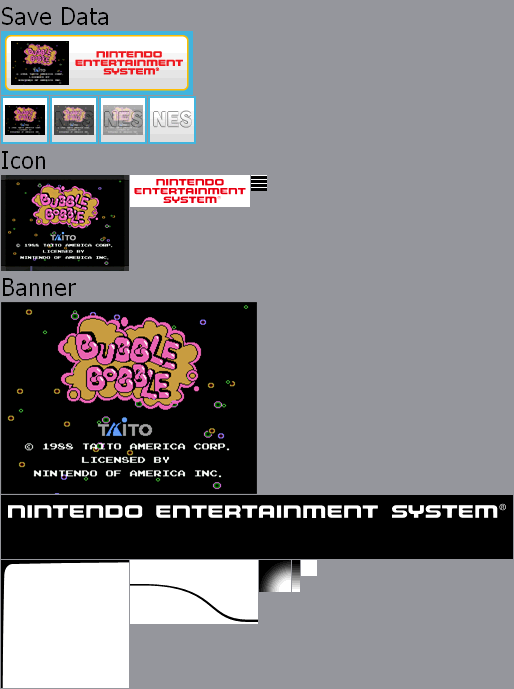Click the Bubble Bobble title screen under Icon
Image resolution: width=514 pixels, height=689 pixels.
tap(65, 223)
